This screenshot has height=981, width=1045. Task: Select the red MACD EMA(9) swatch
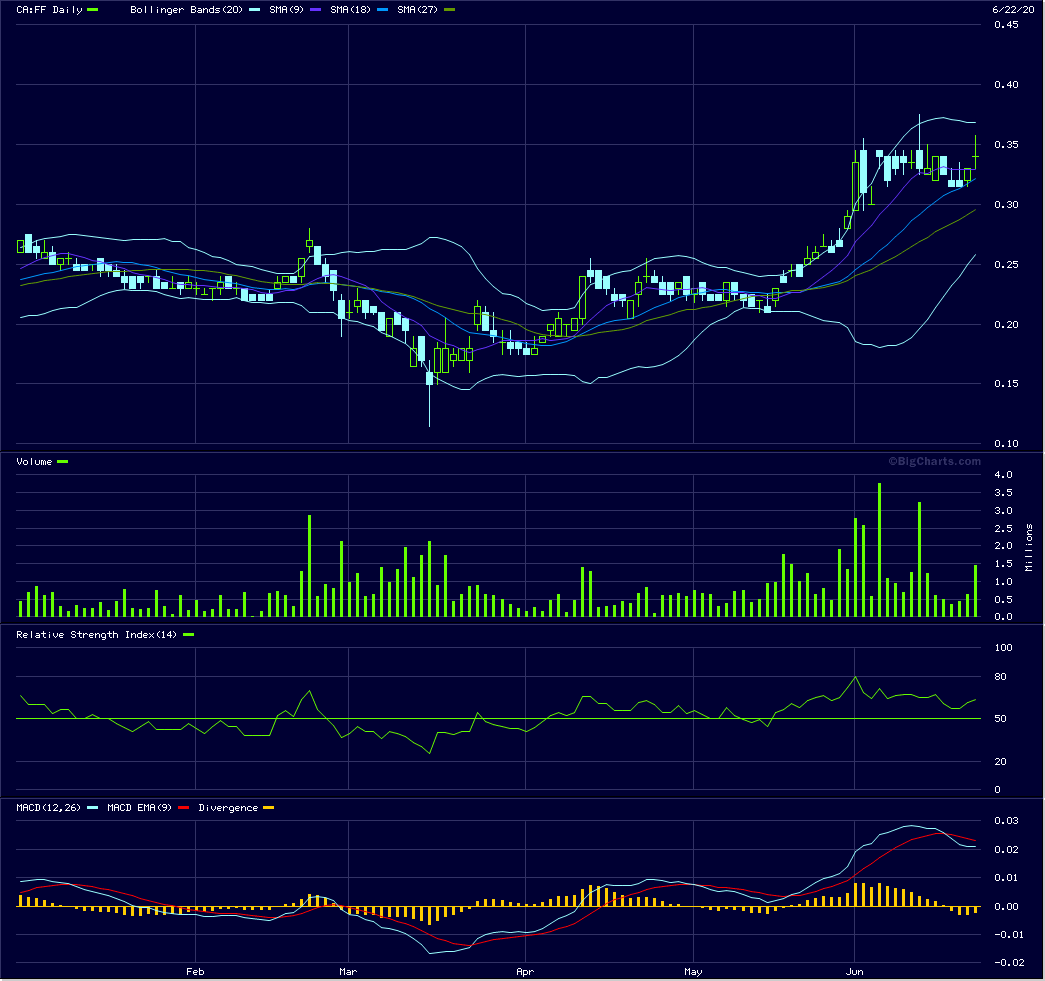tap(183, 808)
